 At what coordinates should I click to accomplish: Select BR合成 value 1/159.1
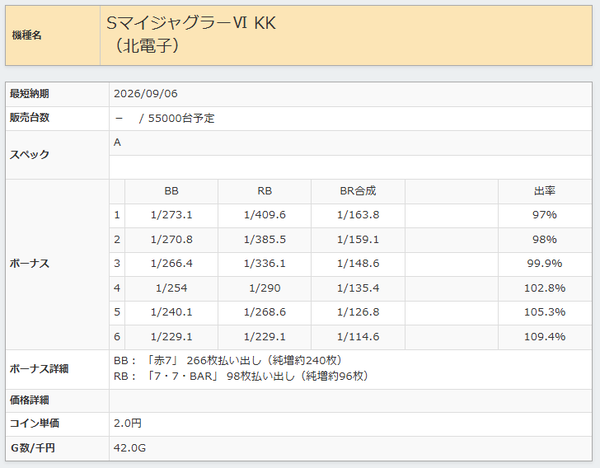[358, 240]
